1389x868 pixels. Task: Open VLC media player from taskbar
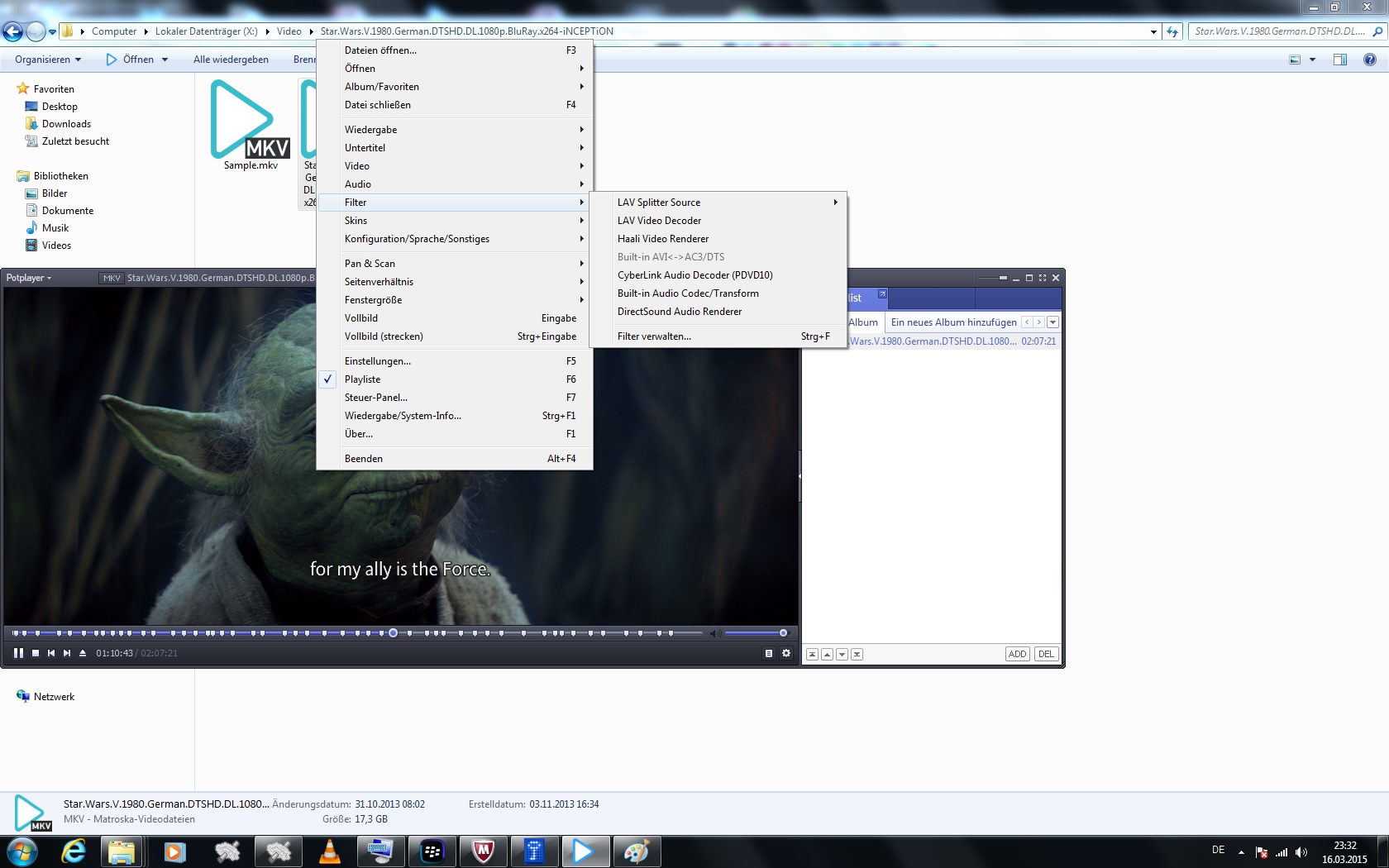pos(330,851)
